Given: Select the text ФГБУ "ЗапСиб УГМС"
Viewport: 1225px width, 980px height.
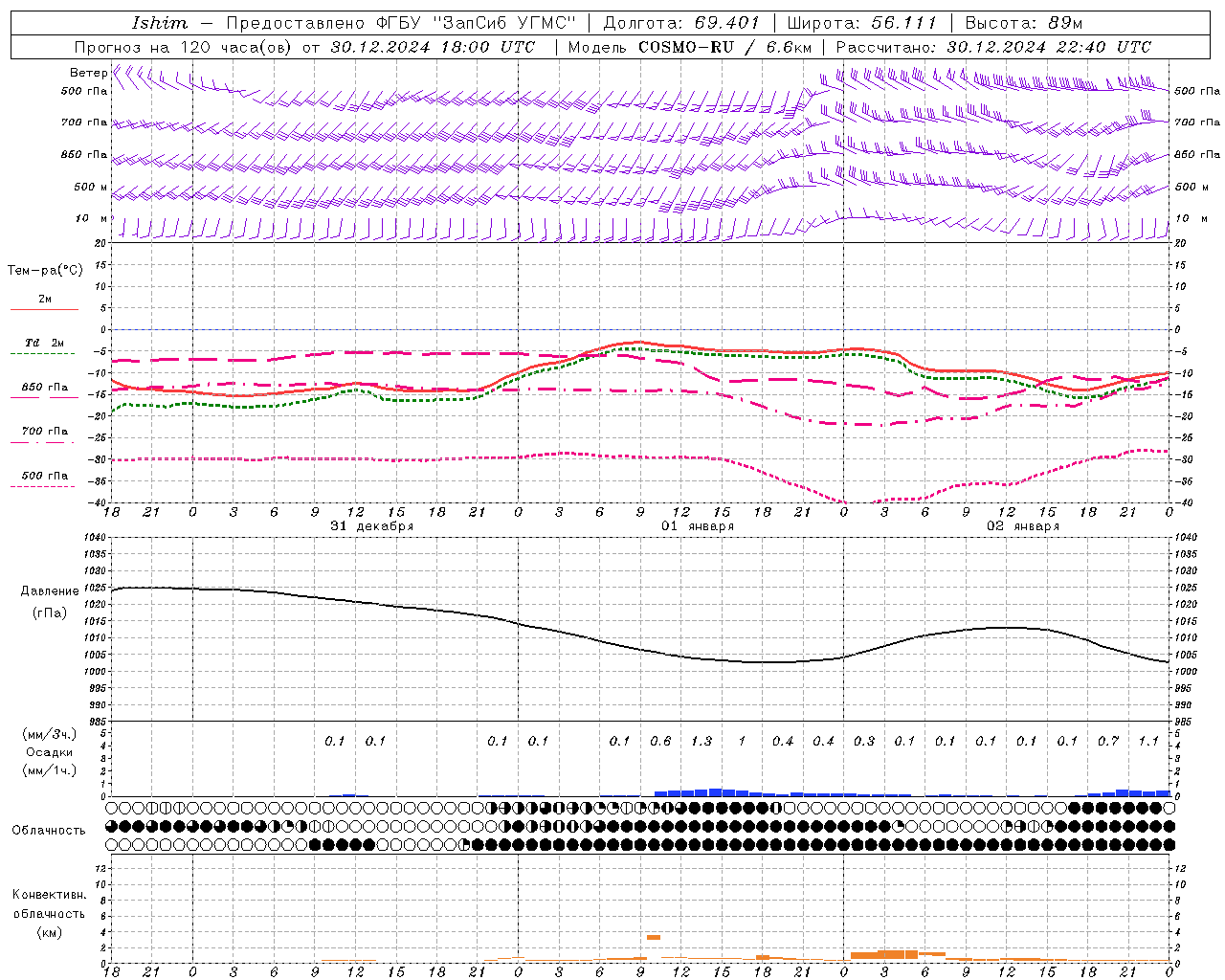Looking at the screenshot, I should [476, 23].
